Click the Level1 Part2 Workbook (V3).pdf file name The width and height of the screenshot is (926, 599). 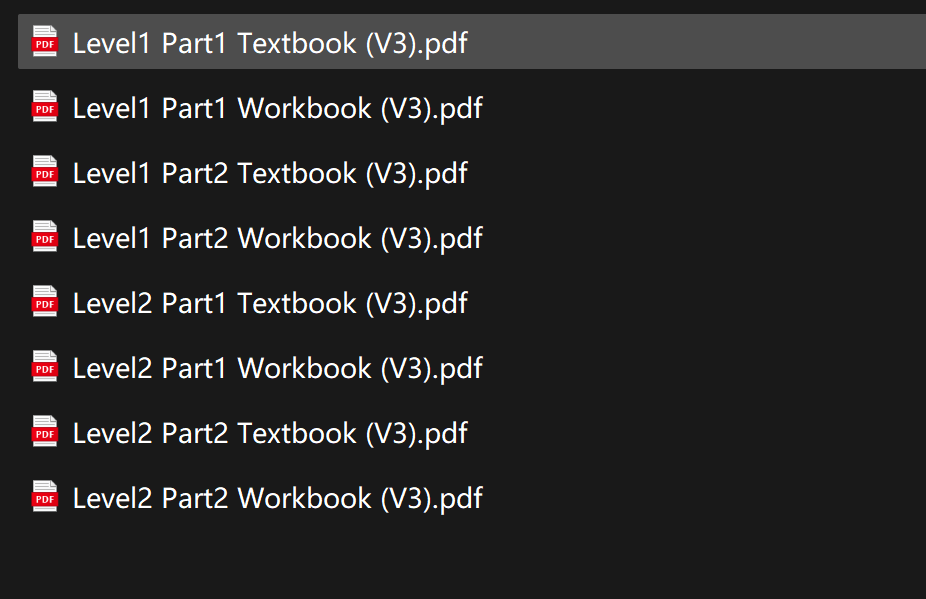click(277, 238)
